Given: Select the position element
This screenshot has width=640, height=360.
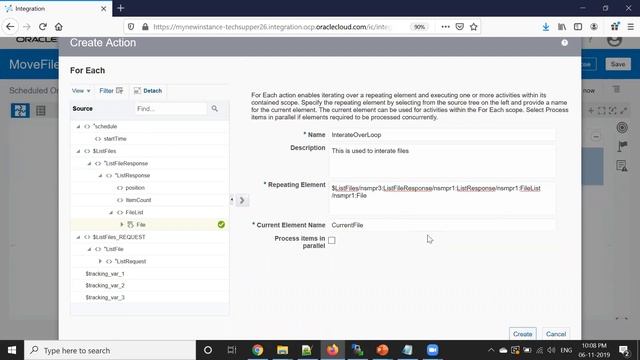Looking at the screenshot, I should [135, 188].
